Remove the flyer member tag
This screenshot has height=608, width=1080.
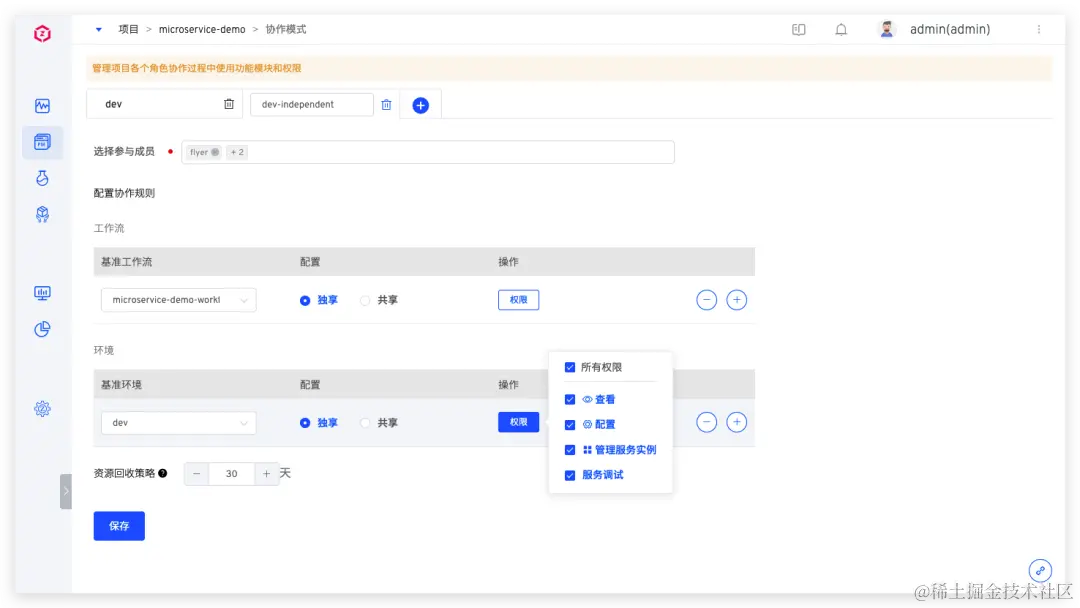click(215, 152)
